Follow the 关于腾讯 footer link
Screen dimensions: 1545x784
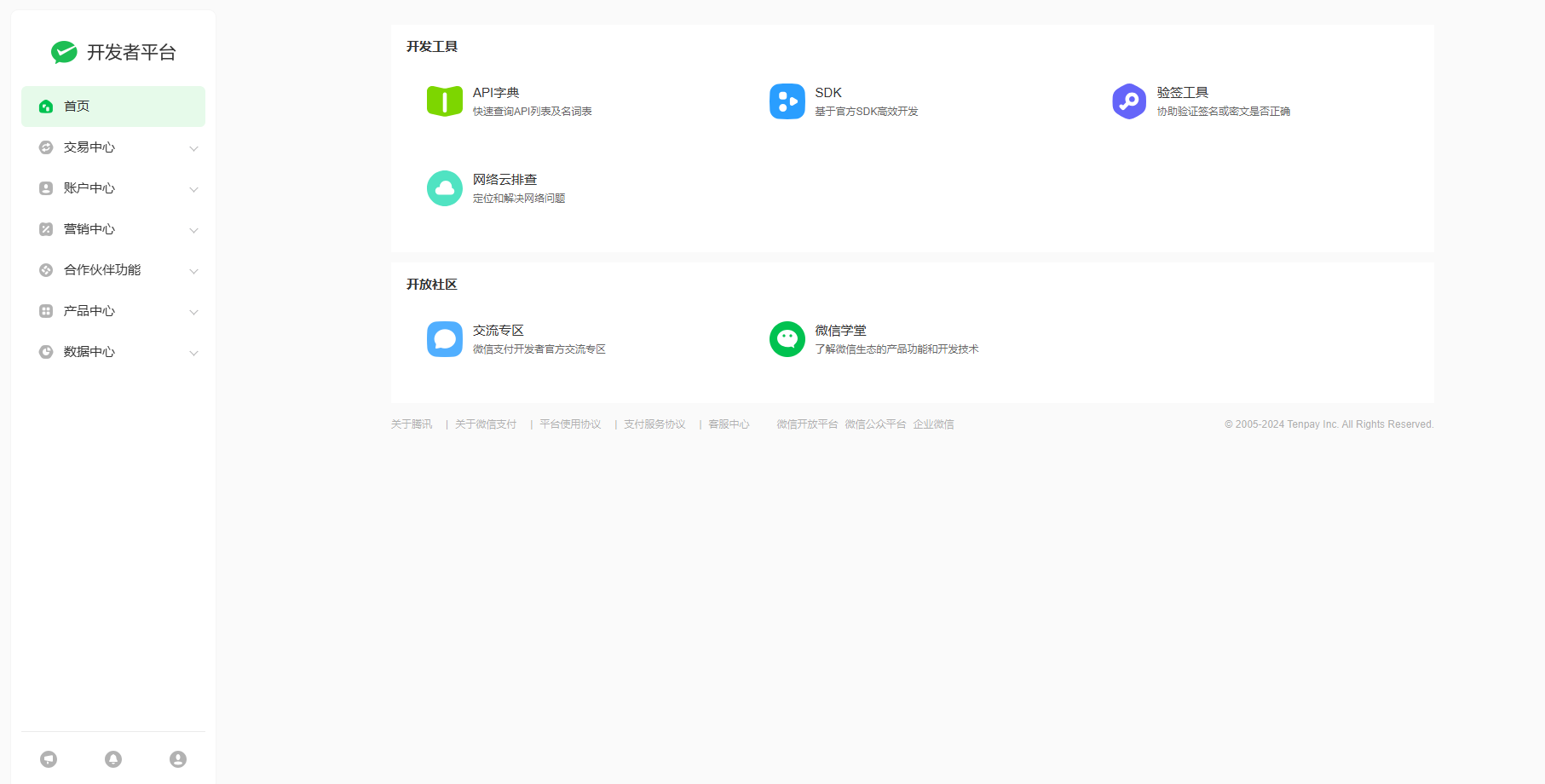[x=412, y=424]
